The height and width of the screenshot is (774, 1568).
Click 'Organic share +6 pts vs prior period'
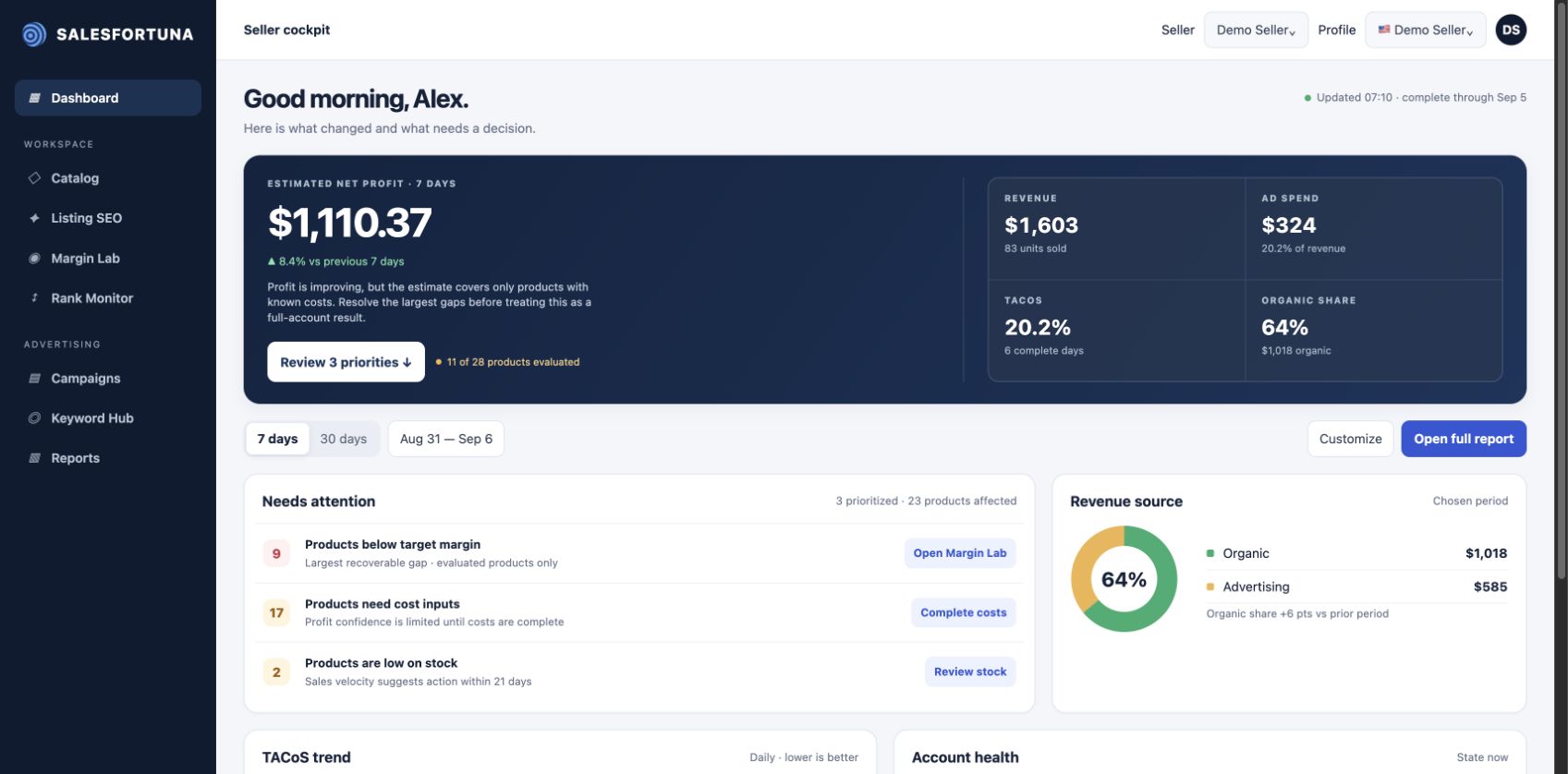click(x=1297, y=613)
